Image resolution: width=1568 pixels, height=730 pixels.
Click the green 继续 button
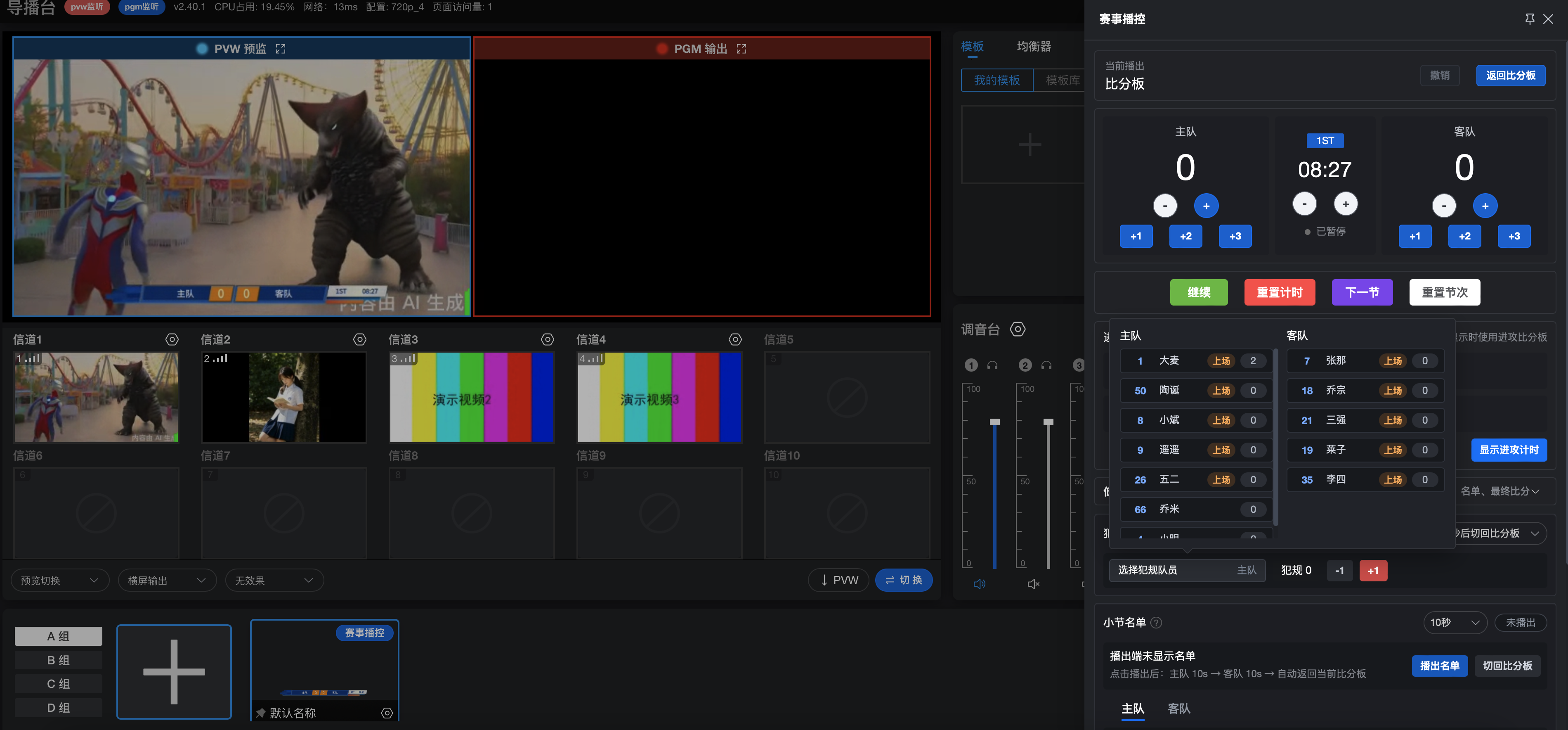click(x=1199, y=292)
